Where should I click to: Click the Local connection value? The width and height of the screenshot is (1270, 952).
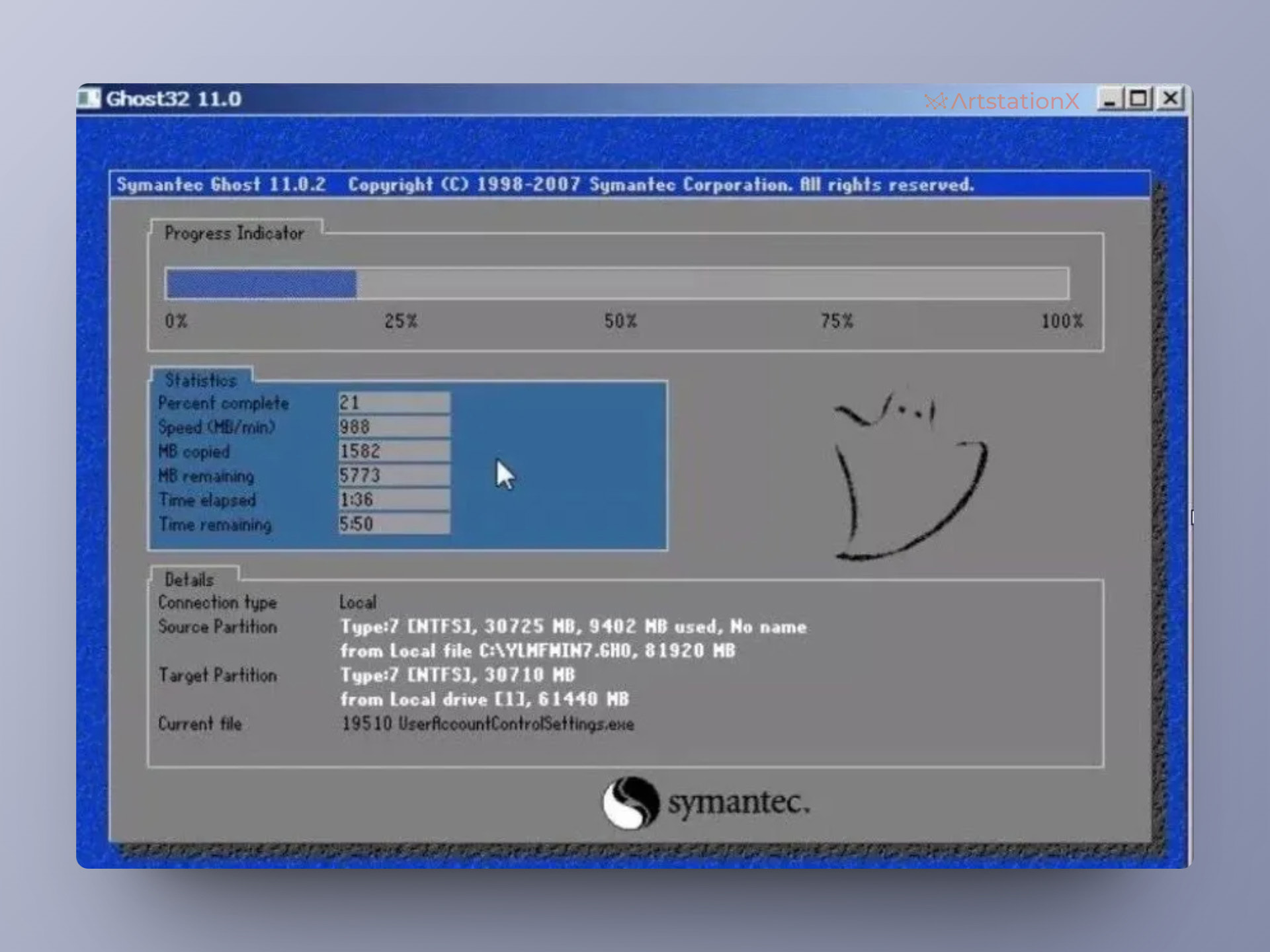pos(358,602)
